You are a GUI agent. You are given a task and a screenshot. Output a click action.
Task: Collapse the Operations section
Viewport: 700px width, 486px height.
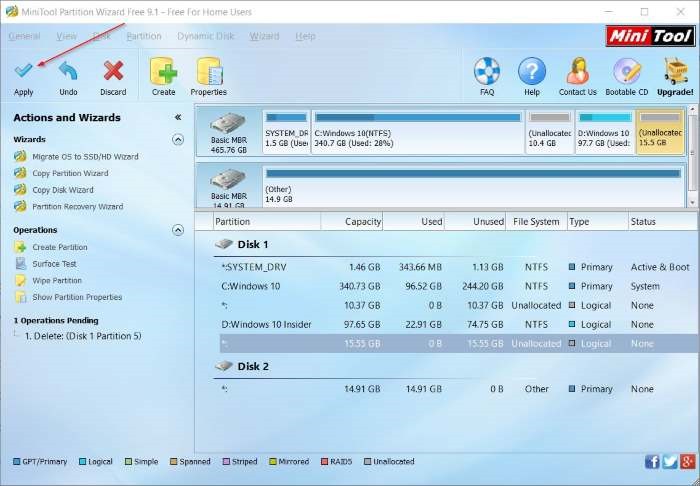click(x=178, y=230)
